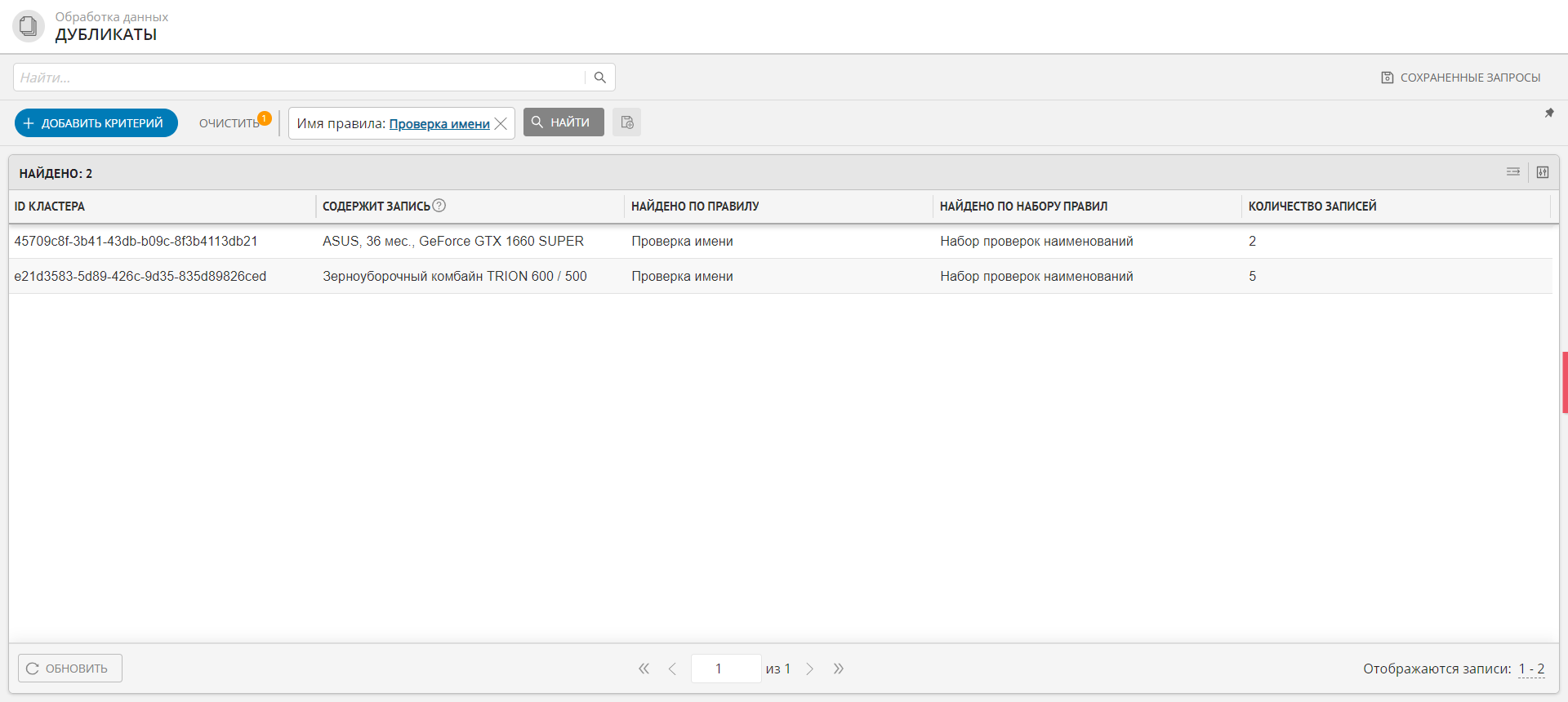This screenshot has height=702, width=1568.
Task: Click ОЧИСТИТЬ to clear criteria
Action: pos(229,123)
